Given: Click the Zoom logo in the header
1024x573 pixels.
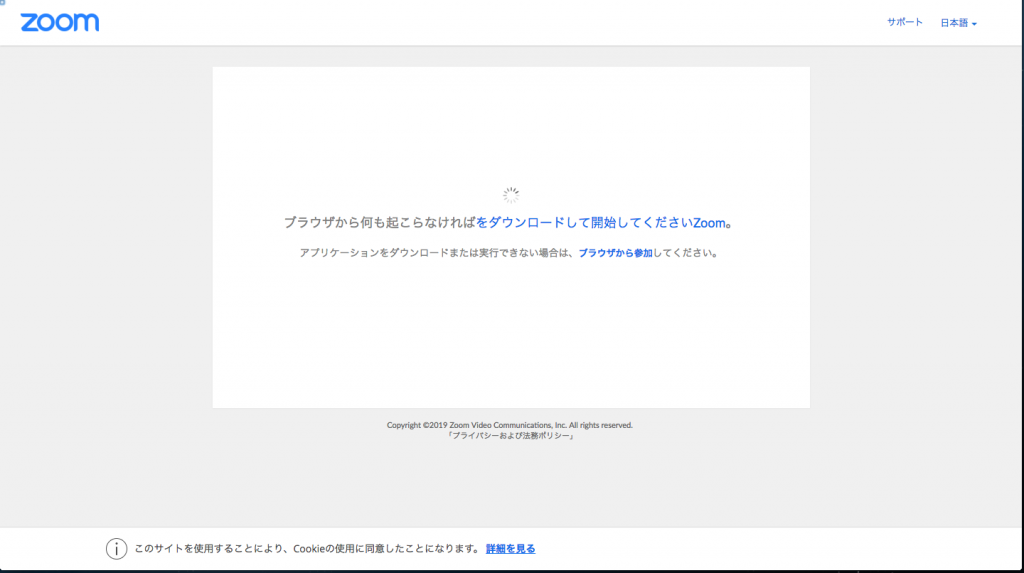Looking at the screenshot, I should (x=59, y=22).
